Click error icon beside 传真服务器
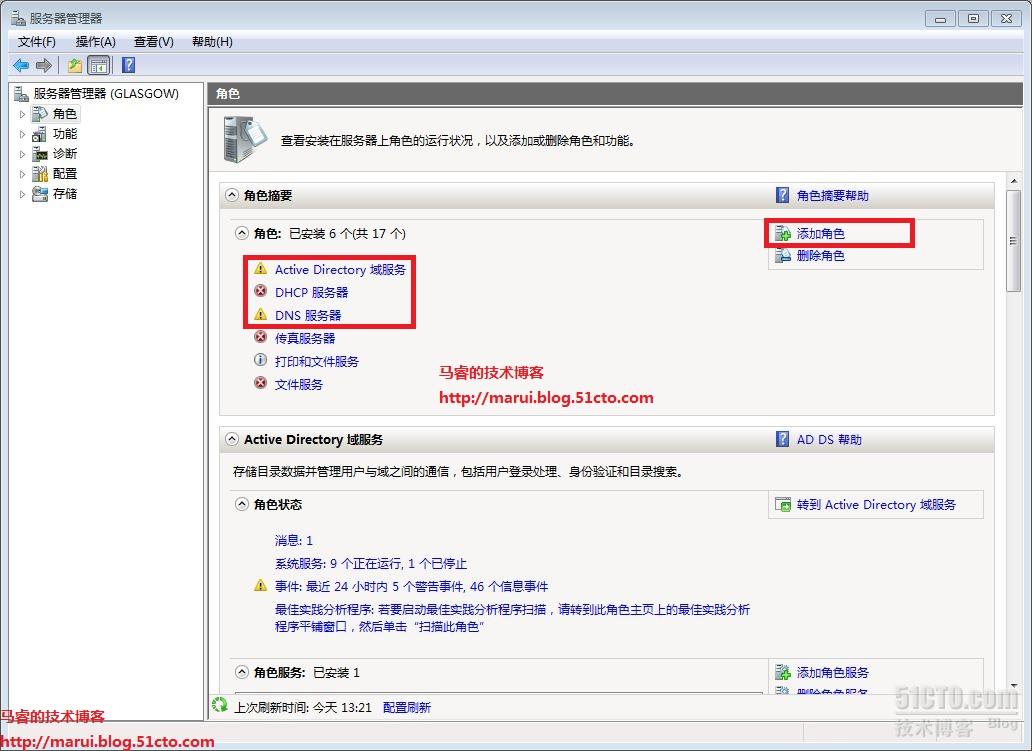The height and width of the screenshot is (751, 1032). 261,337
